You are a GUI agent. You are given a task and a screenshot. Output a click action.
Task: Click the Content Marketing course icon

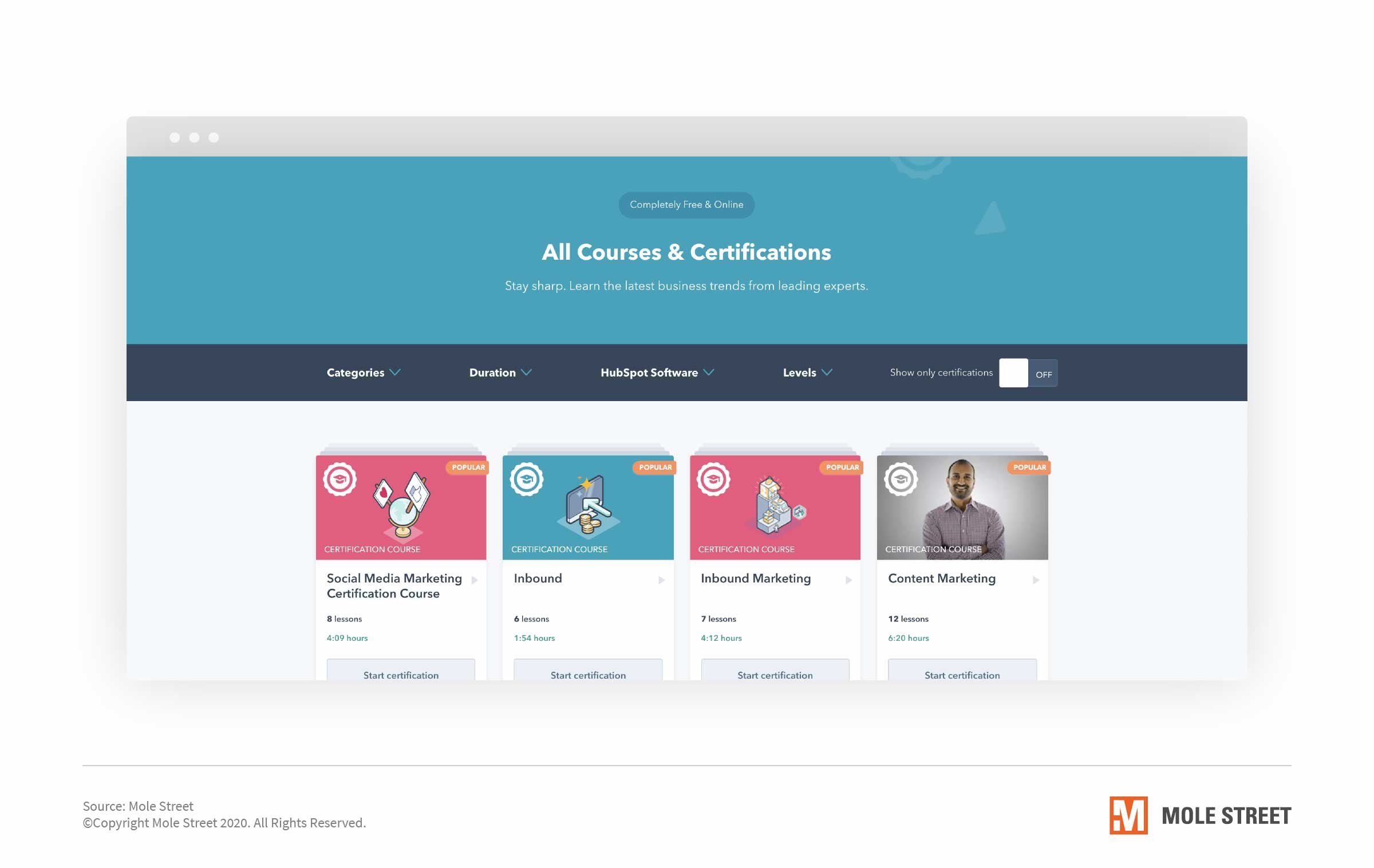click(x=900, y=478)
